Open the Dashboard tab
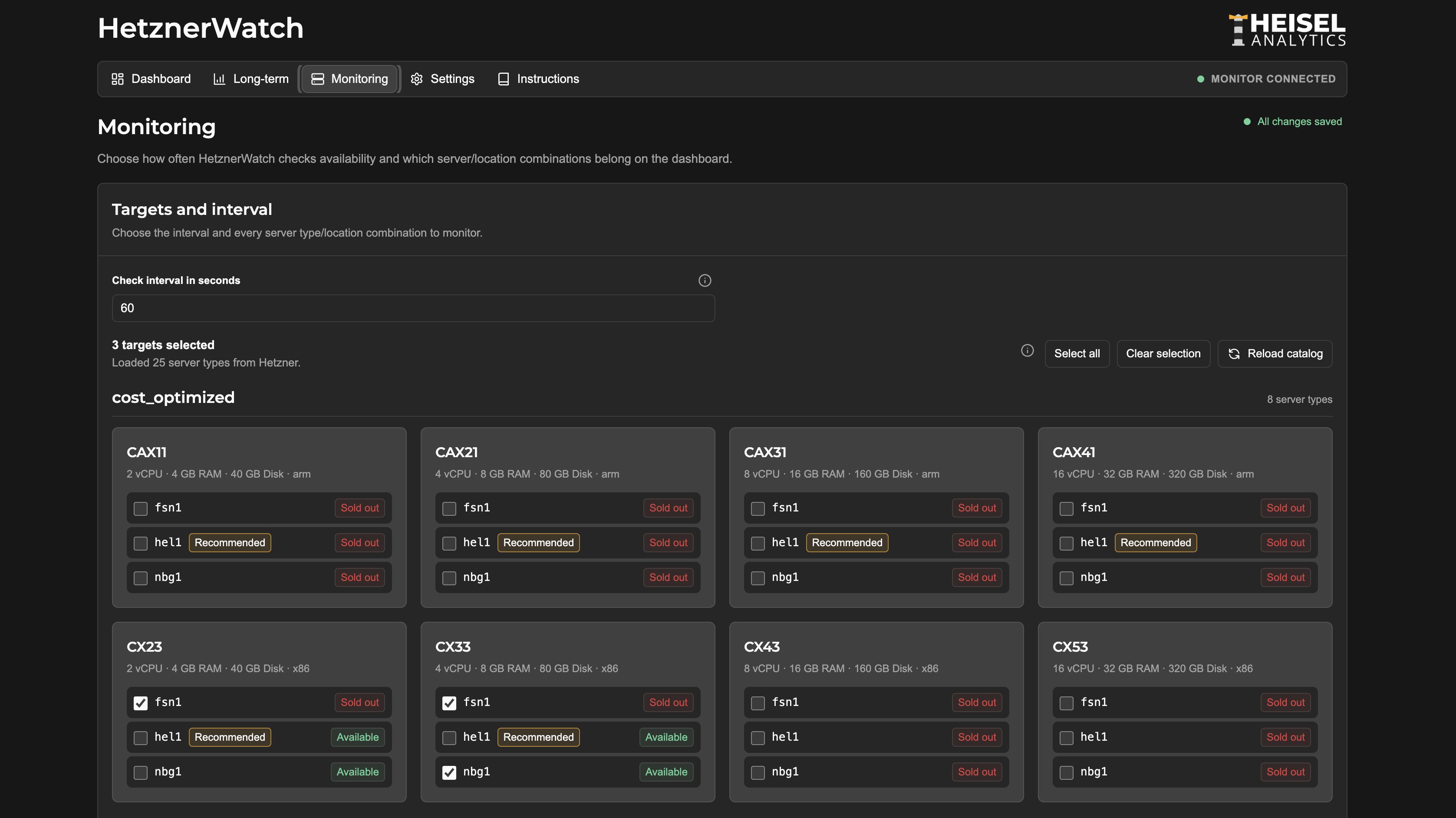 [152, 79]
